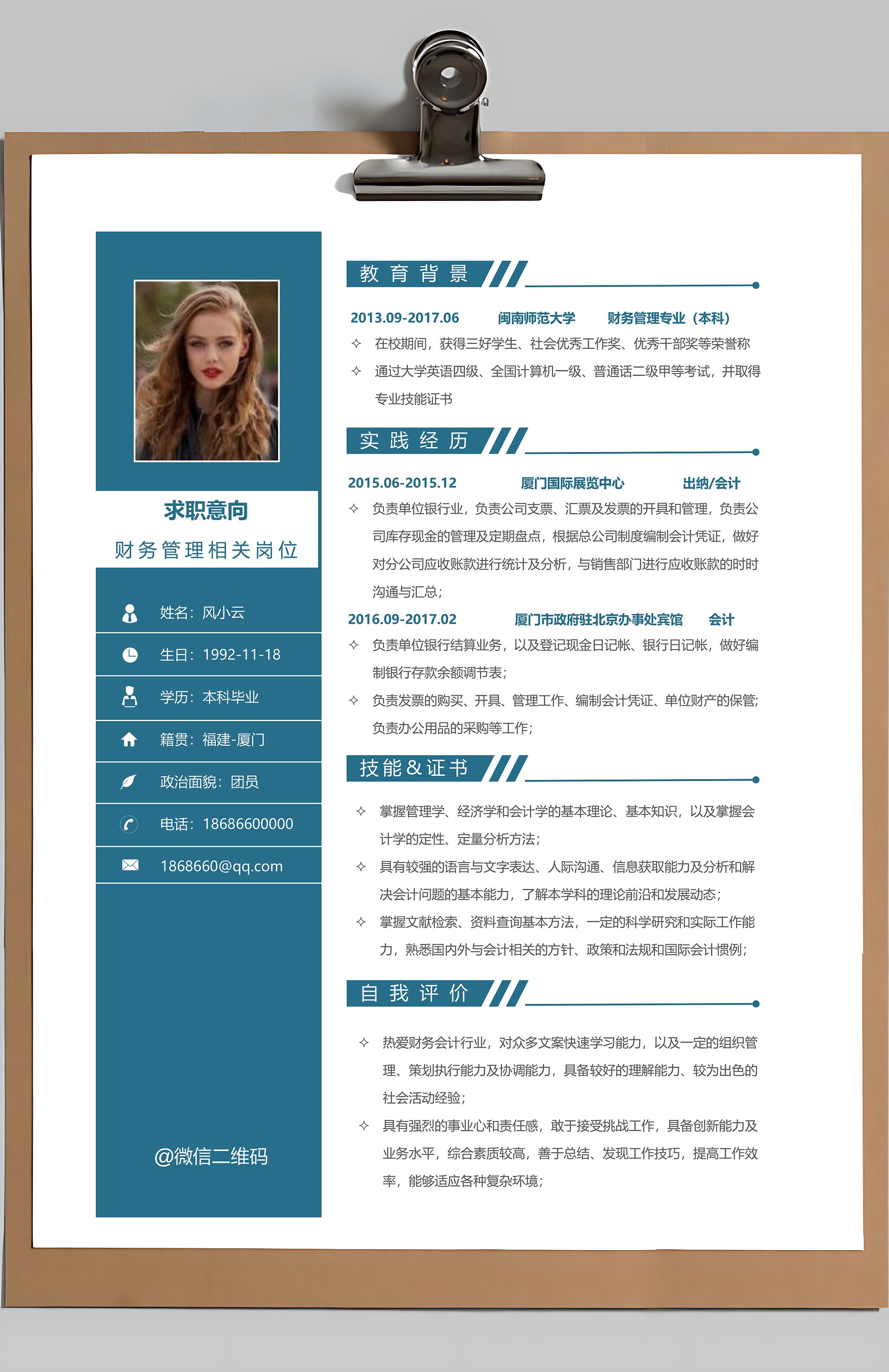Click the 求职意向 heading

click(x=206, y=511)
